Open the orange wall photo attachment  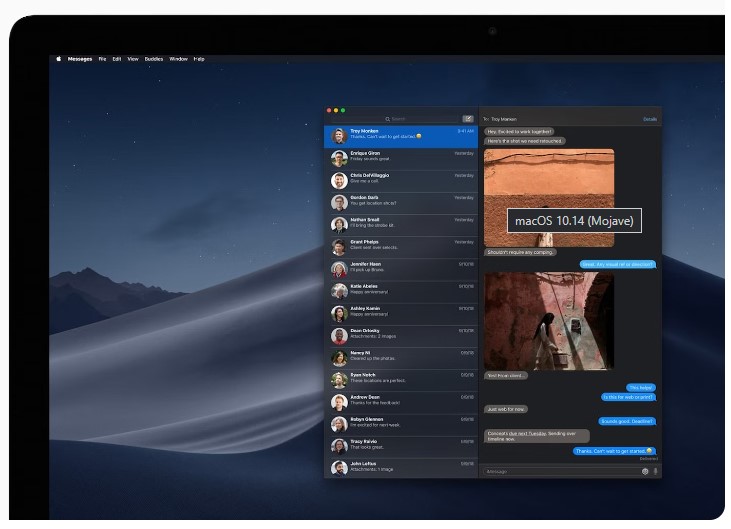(549, 198)
